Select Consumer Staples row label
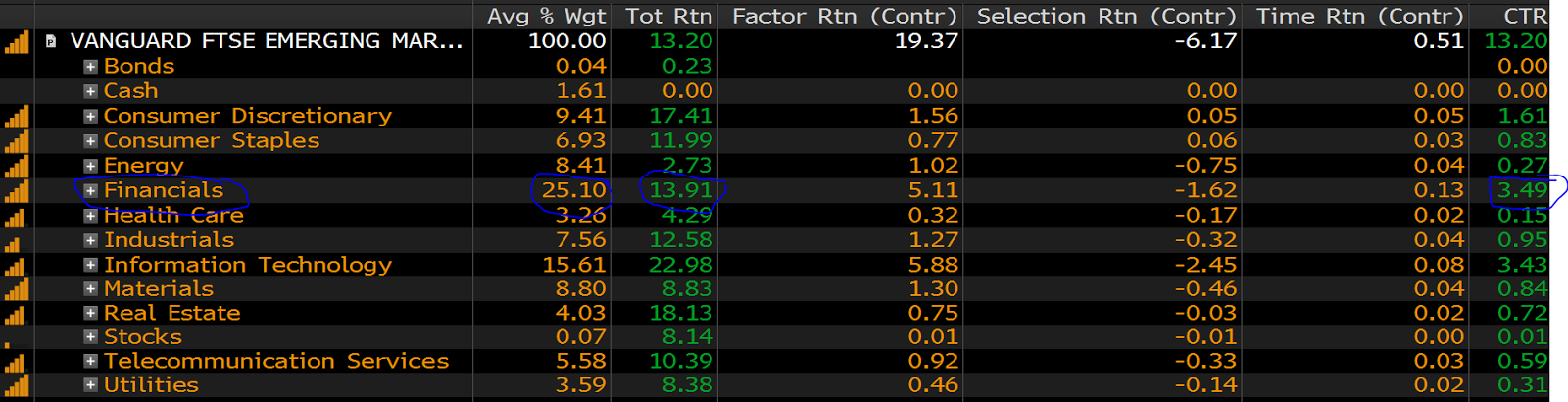Image resolution: width=1568 pixels, height=402 pixels. point(212,141)
